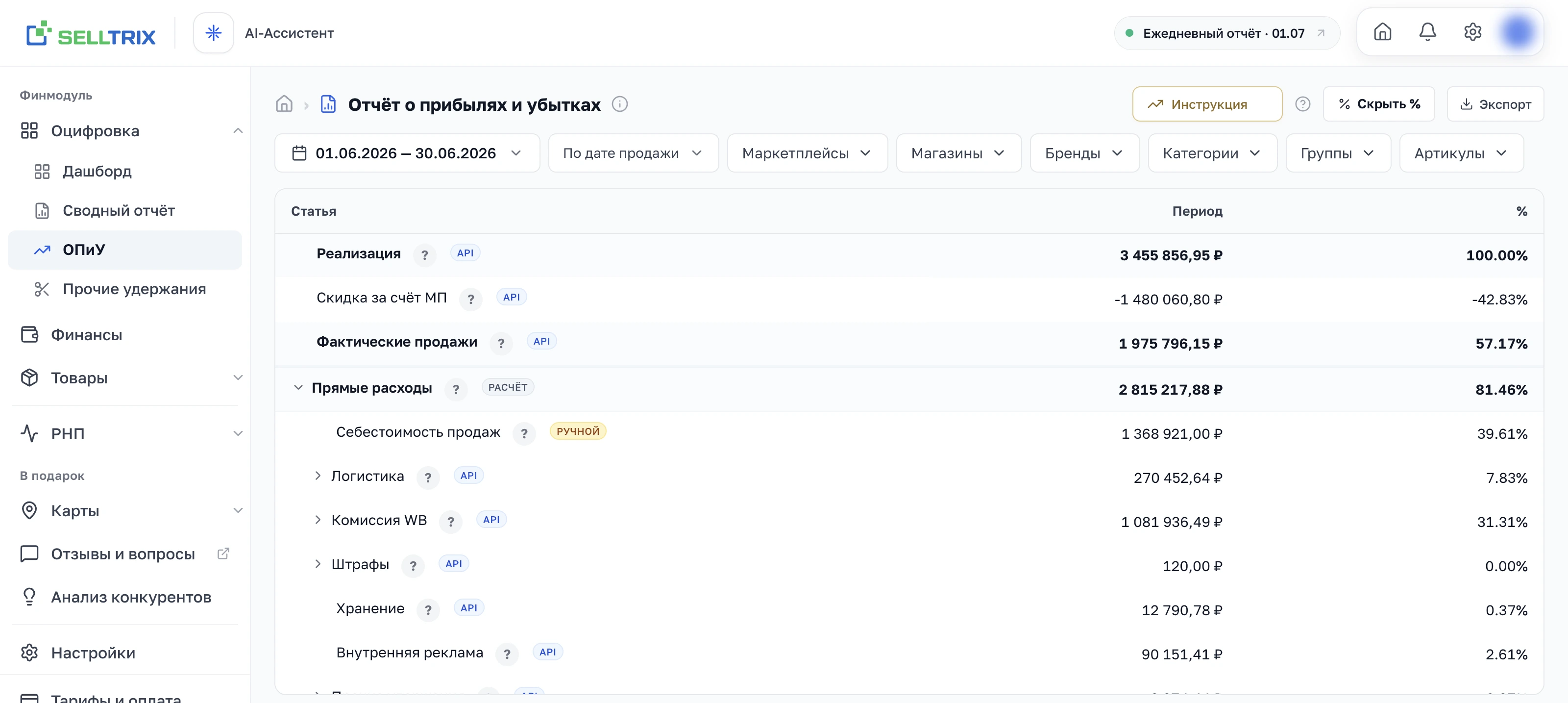
Task: Open the По дате продажи dropdown
Action: [633, 153]
